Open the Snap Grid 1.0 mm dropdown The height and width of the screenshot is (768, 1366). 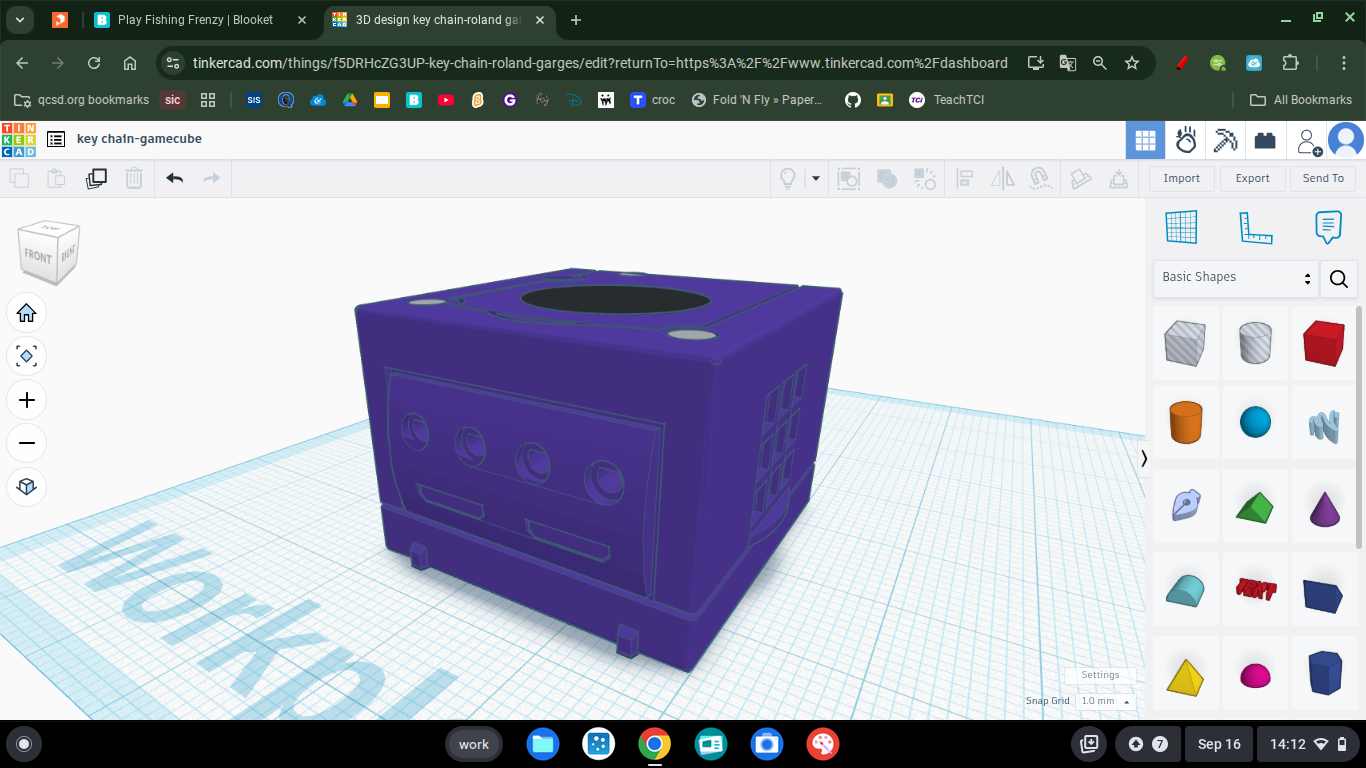point(1105,701)
